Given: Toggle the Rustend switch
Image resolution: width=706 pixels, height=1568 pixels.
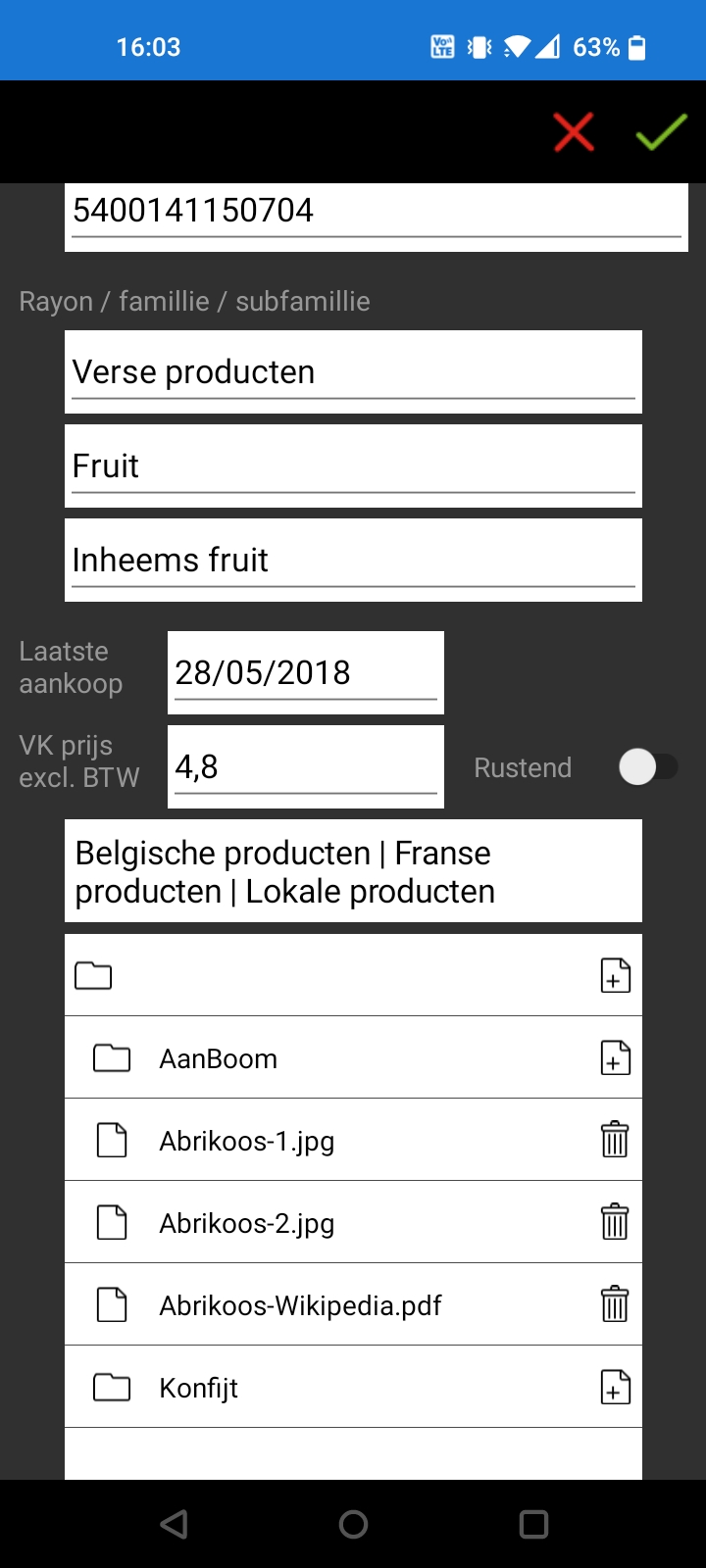Looking at the screenshot, I should 648,767.
